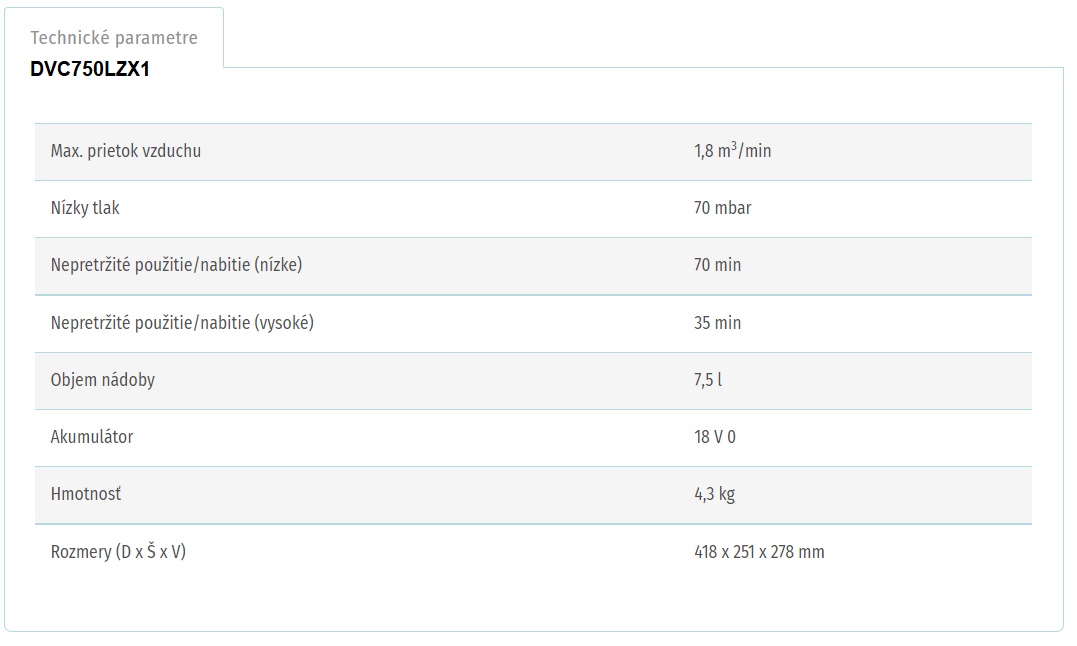Screen dimensions: 1077x646
Task: Select the 4,3 kg value
Action: click(714, 494)
